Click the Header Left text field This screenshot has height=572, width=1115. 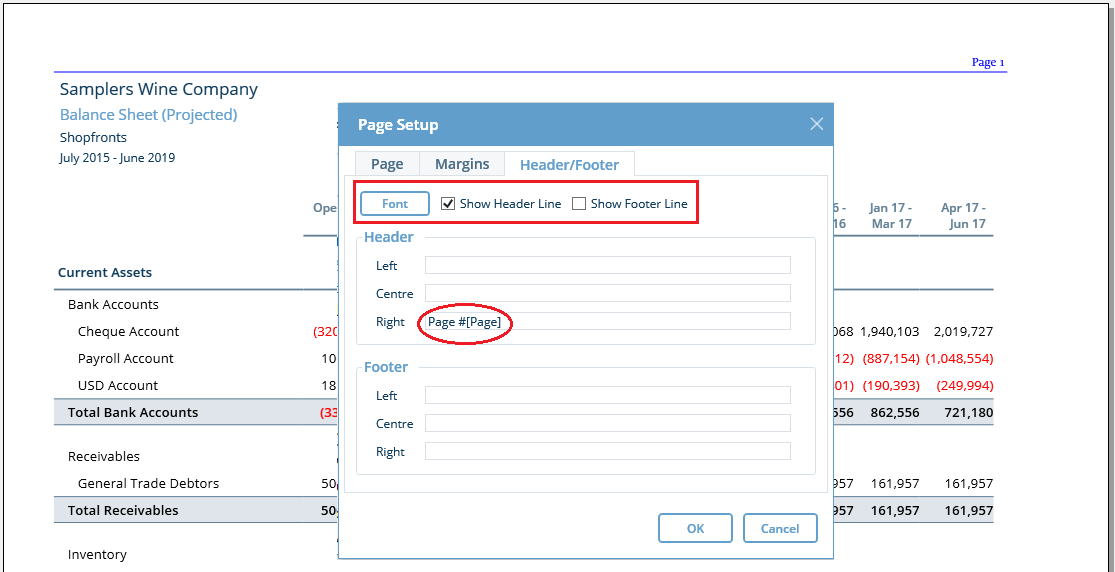coord(607,265)
